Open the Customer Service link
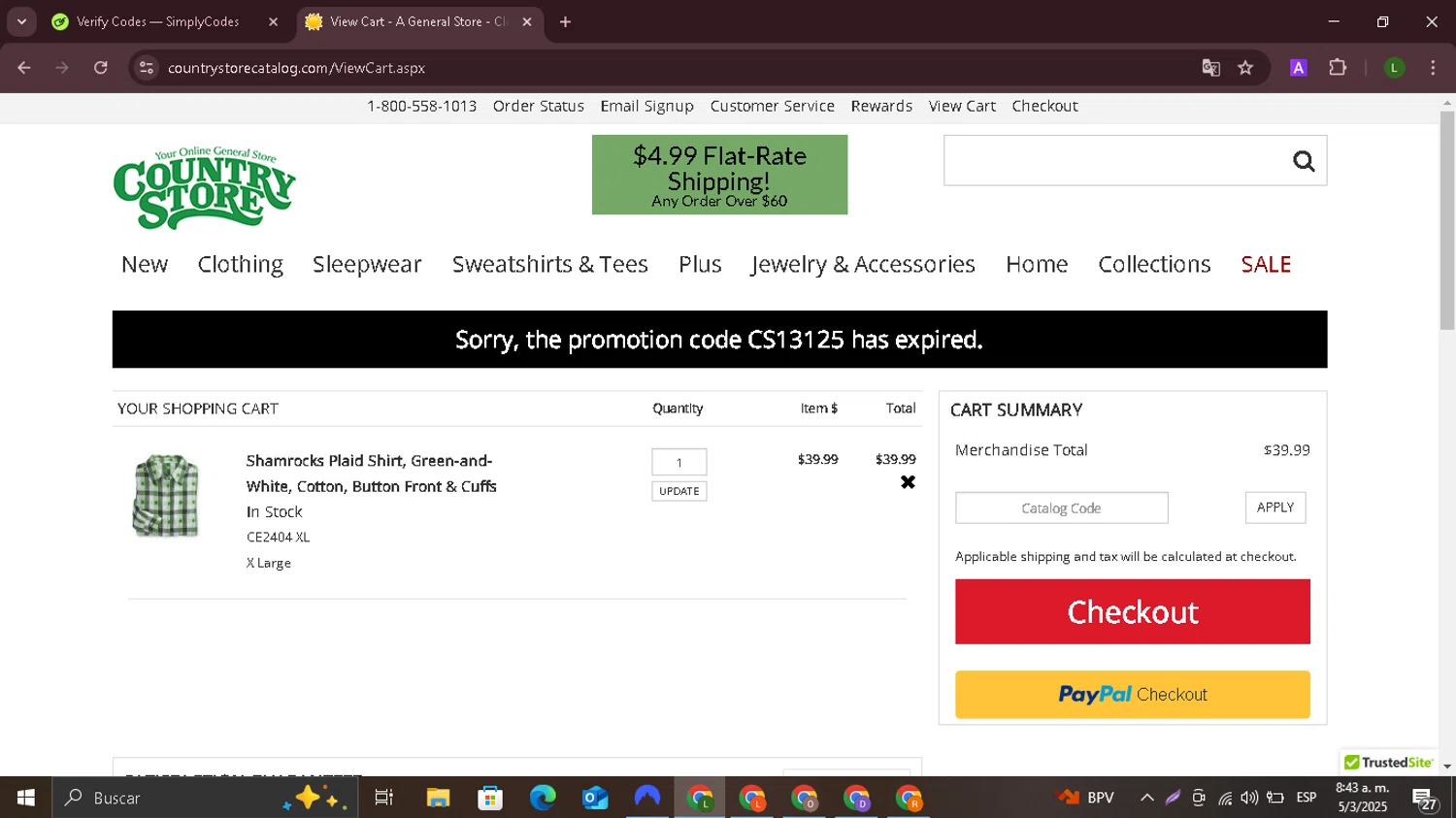This screenshot has height=818, width=1456. coord(773,106)
